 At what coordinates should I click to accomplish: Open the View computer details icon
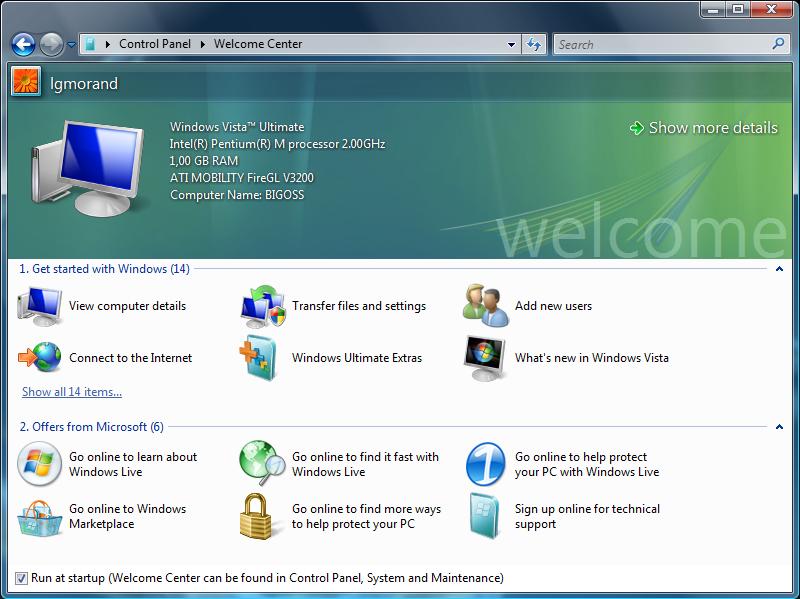(40, 306)
